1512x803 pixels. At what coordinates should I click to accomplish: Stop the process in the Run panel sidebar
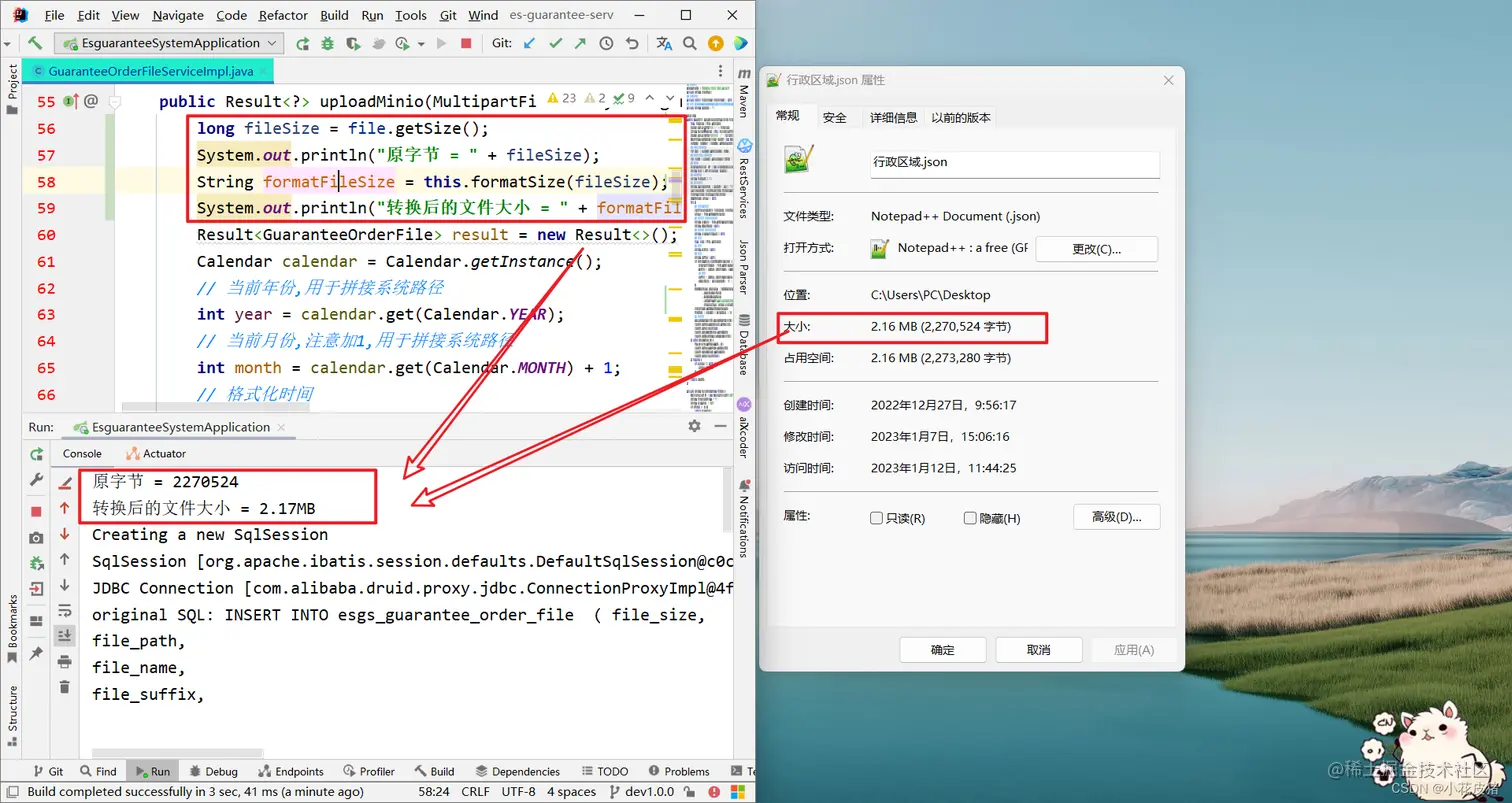click(x=37, y=511)
